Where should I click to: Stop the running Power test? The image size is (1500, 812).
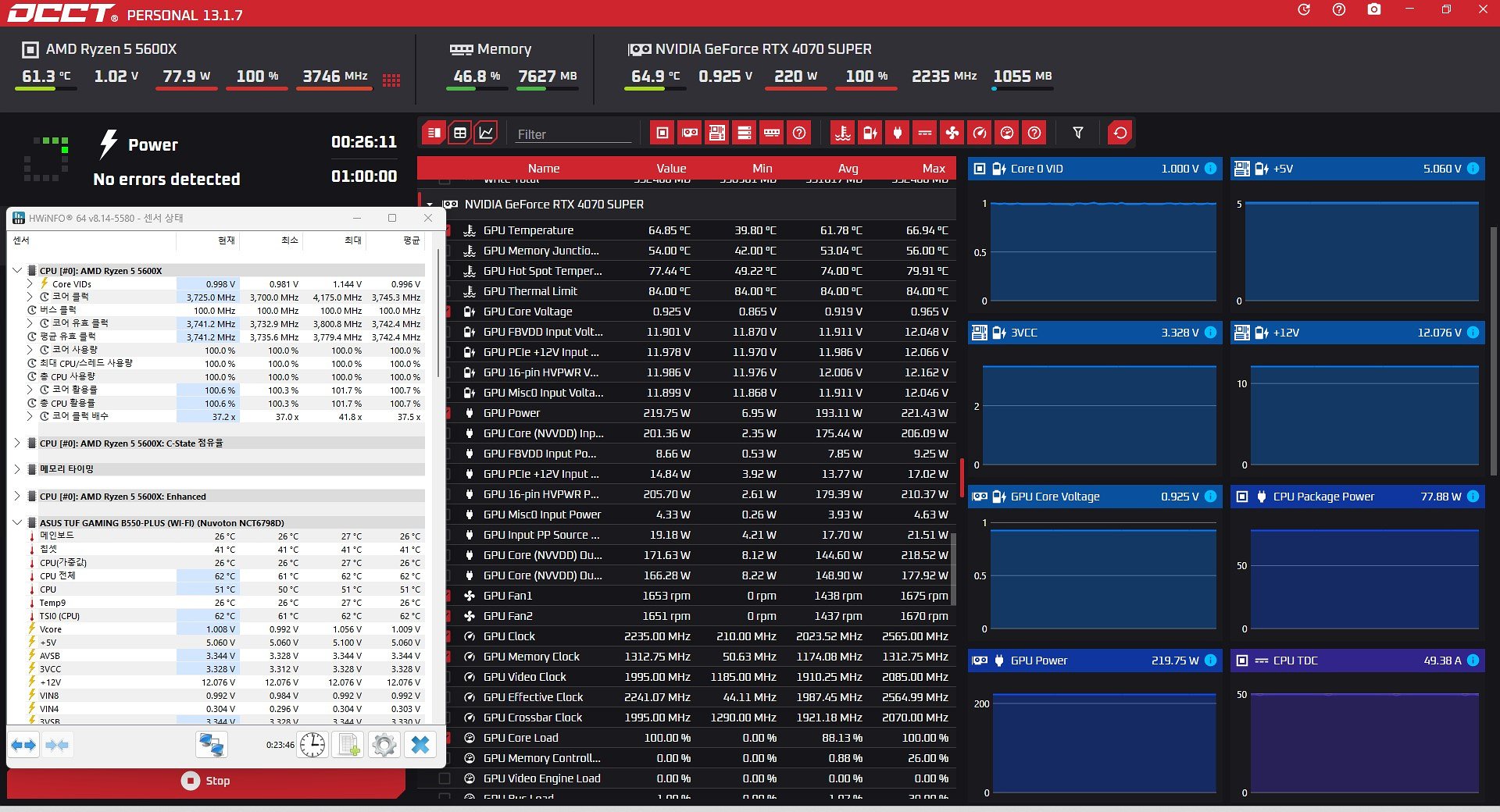click(206, 781)
